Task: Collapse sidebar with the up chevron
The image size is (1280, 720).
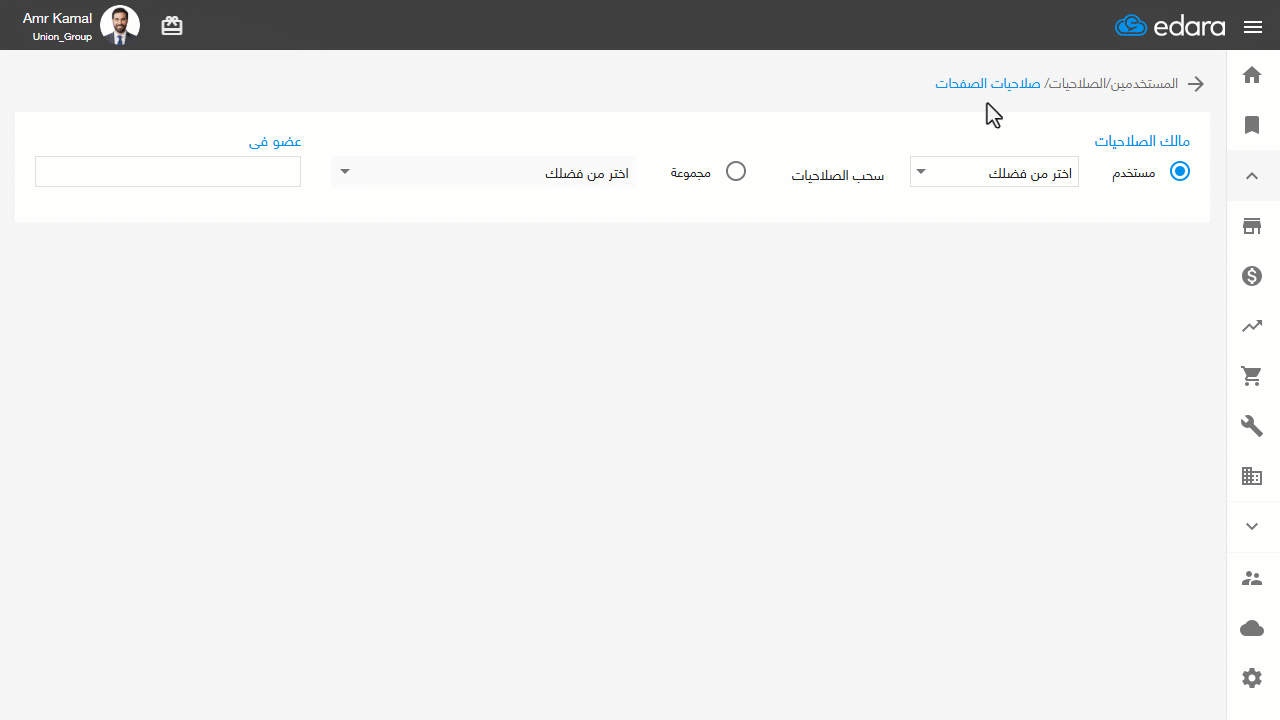Action: point(1252,176)
